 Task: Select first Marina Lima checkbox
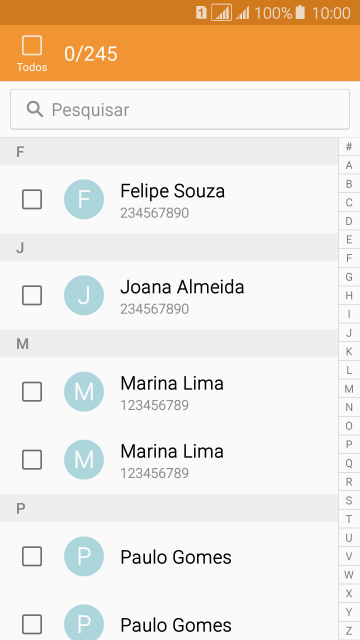[32, 392]
